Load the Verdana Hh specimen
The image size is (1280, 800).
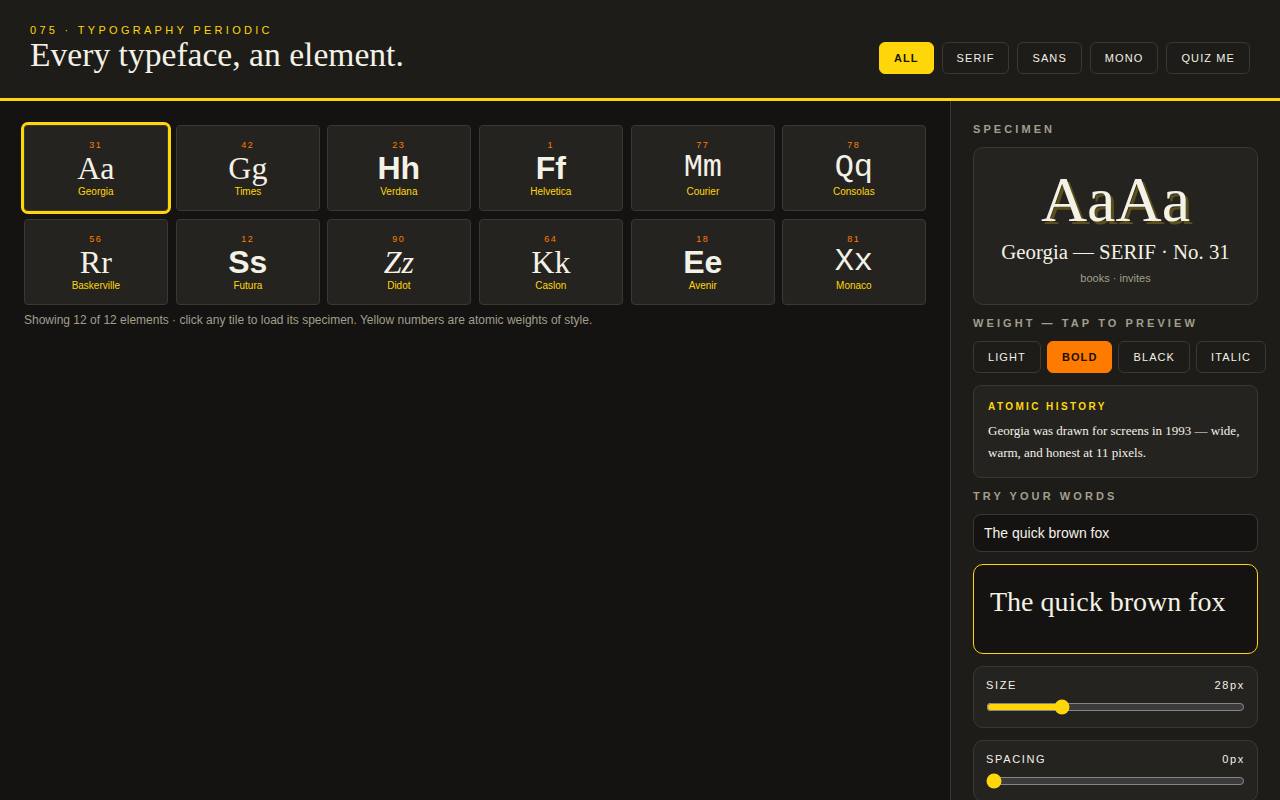tap(399, 168)
